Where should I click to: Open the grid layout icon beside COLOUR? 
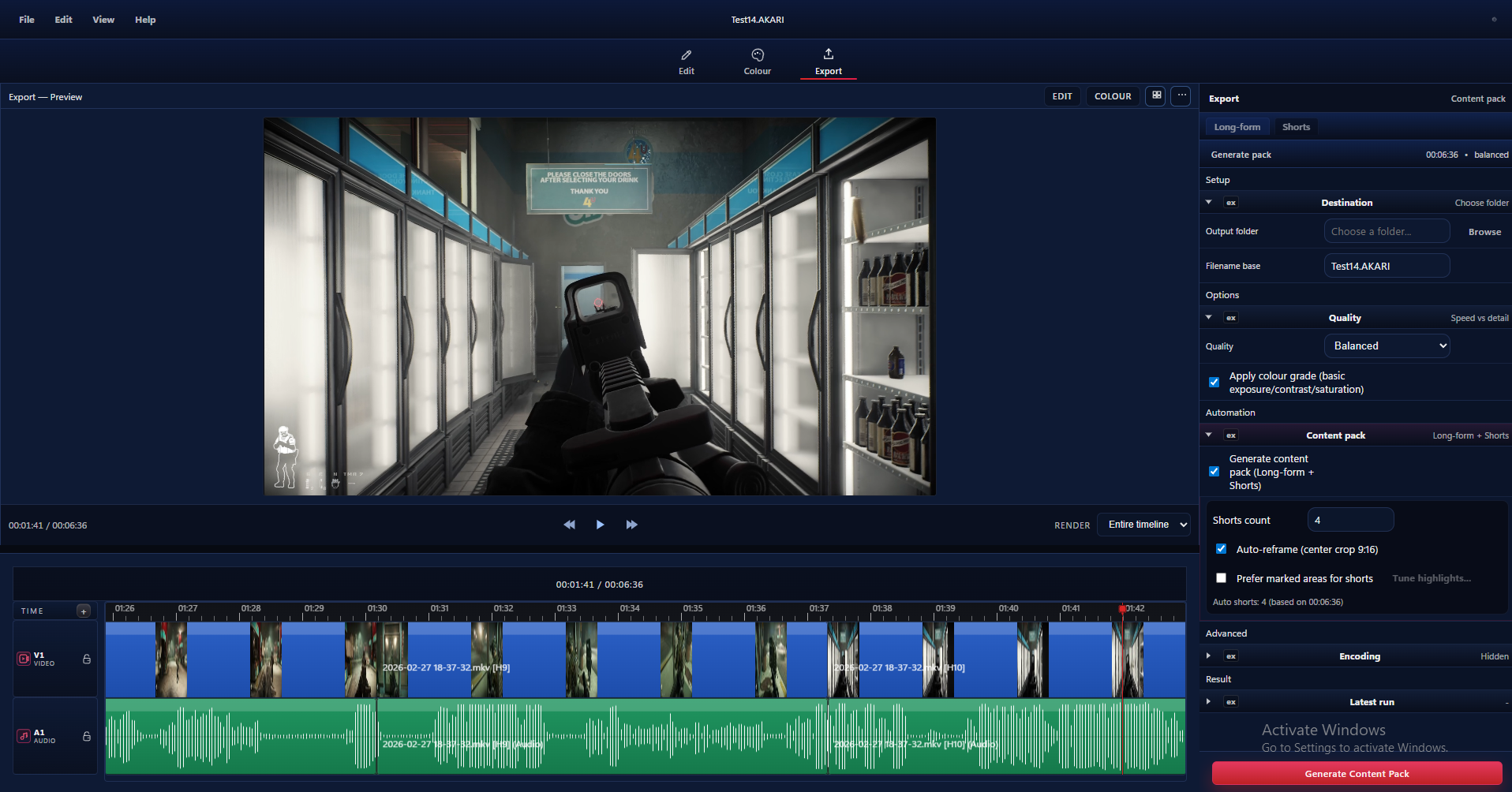point(1155,95)
